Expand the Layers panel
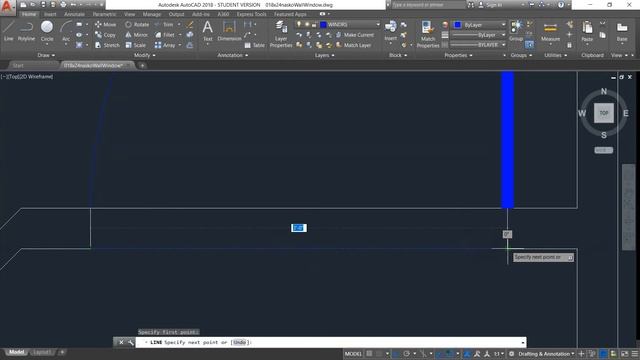Viewport: 640px width, 360px height. coord(324,55)
